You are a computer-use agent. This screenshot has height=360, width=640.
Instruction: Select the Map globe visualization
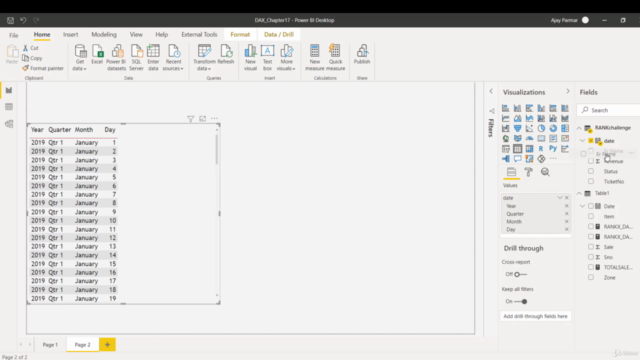[x=506, y=139]
